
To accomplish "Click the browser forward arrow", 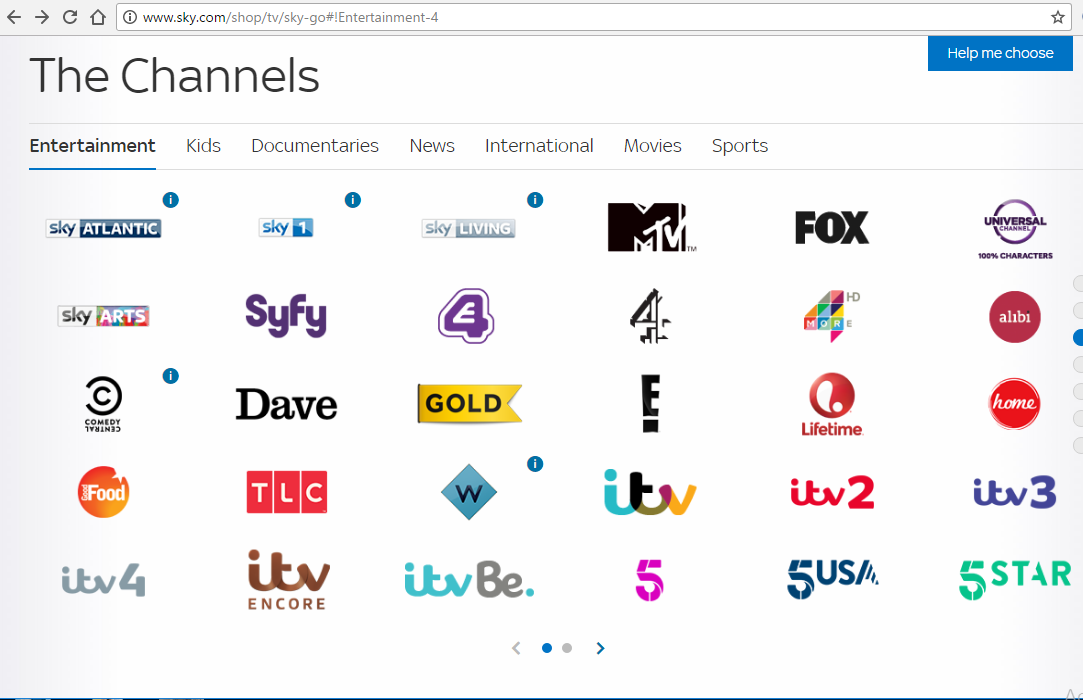I will point(41,17).
